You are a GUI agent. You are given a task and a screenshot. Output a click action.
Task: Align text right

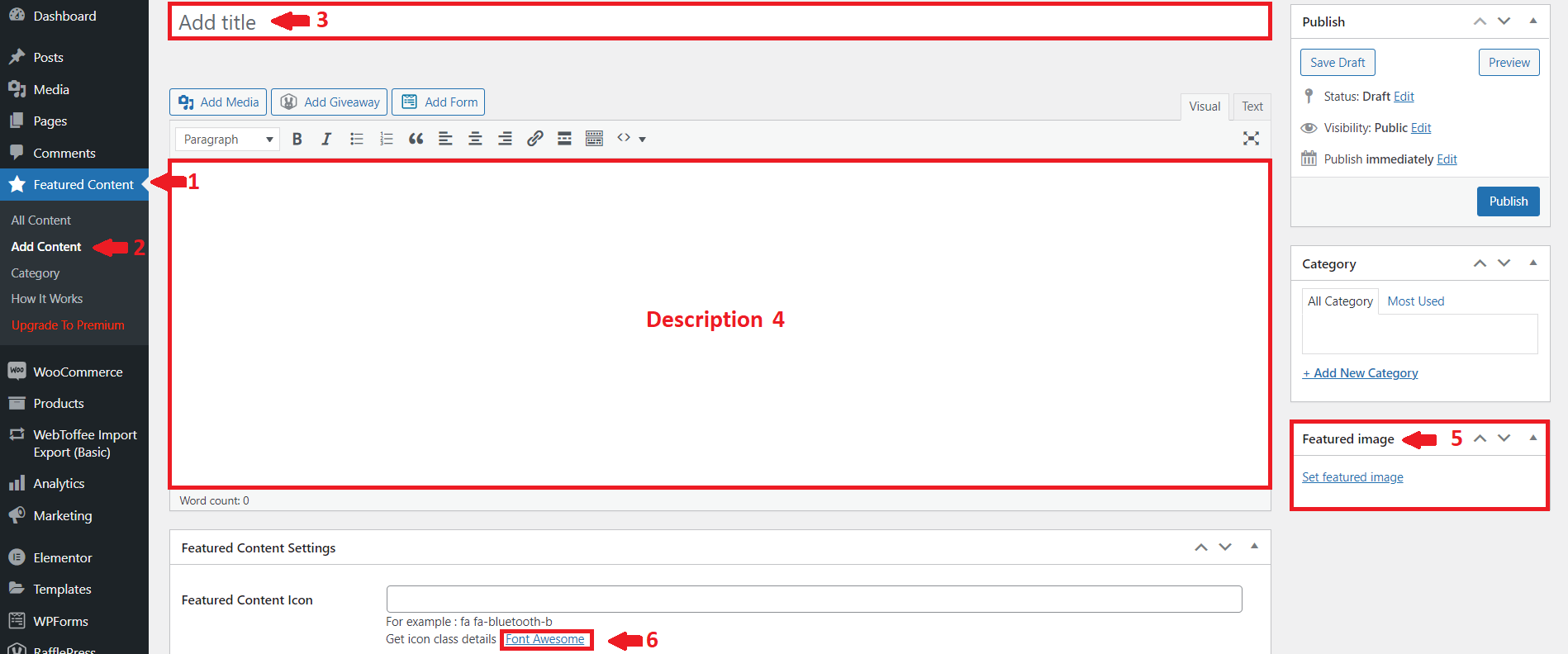(x=505, y=139)
